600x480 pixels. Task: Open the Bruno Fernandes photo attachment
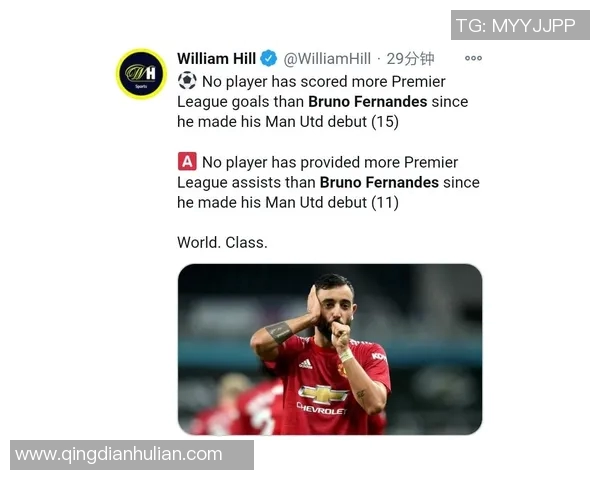(x=330, y=349)
